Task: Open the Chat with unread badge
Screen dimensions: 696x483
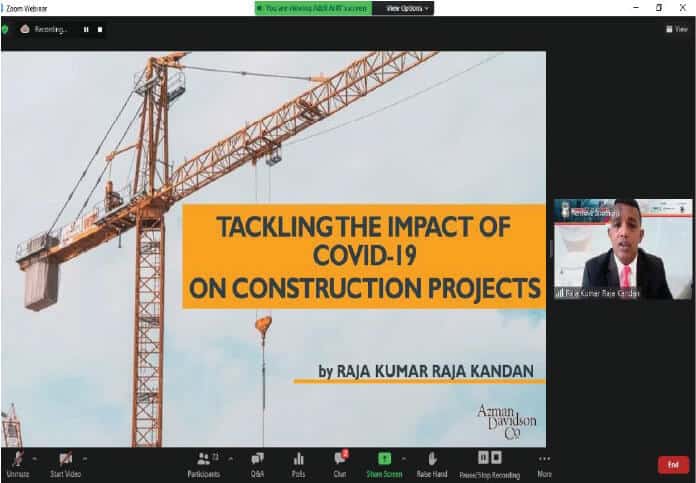Action: 340,465
